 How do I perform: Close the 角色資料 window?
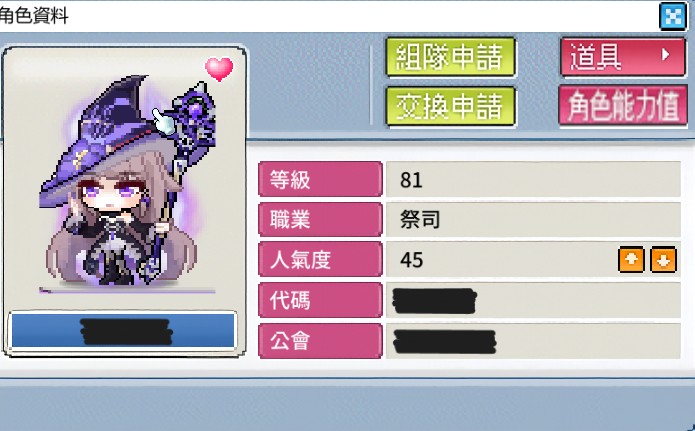click(x=673, y=16)
